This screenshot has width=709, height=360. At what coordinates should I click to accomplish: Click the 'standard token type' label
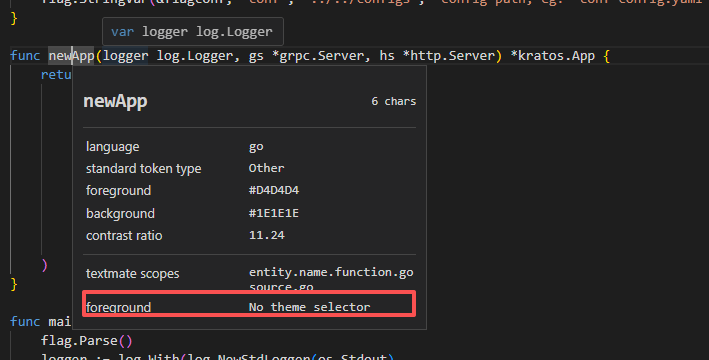[143, 169]
